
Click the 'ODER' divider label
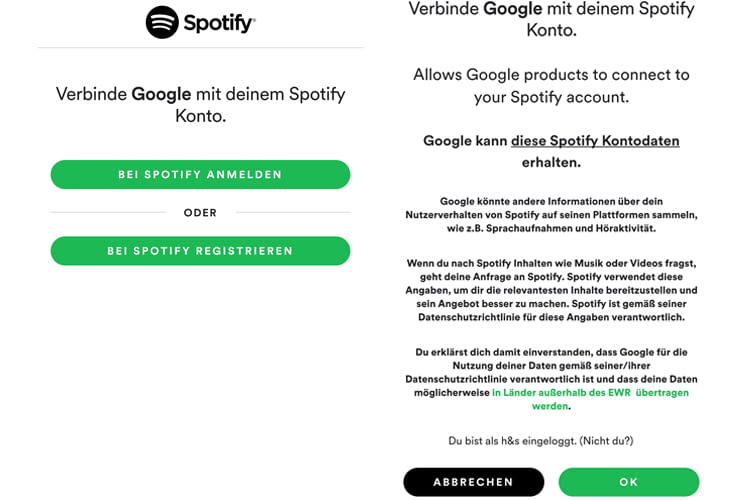coord(200,212)
